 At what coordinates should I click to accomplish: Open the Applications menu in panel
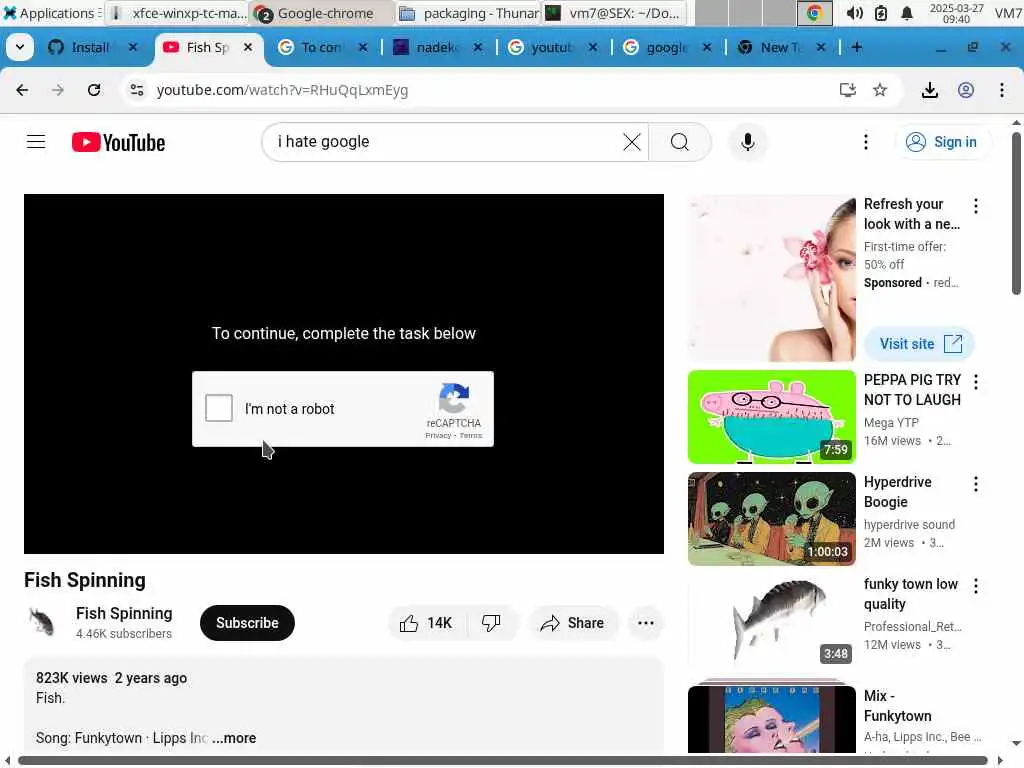coord(51,13)
